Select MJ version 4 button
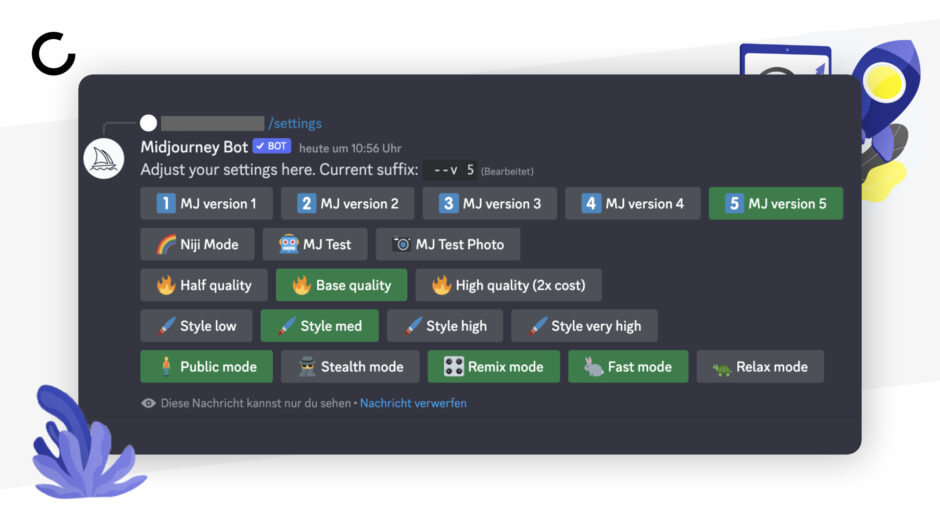Image resolution: width=940 pixels, height=529 pixels. point(632,203)
